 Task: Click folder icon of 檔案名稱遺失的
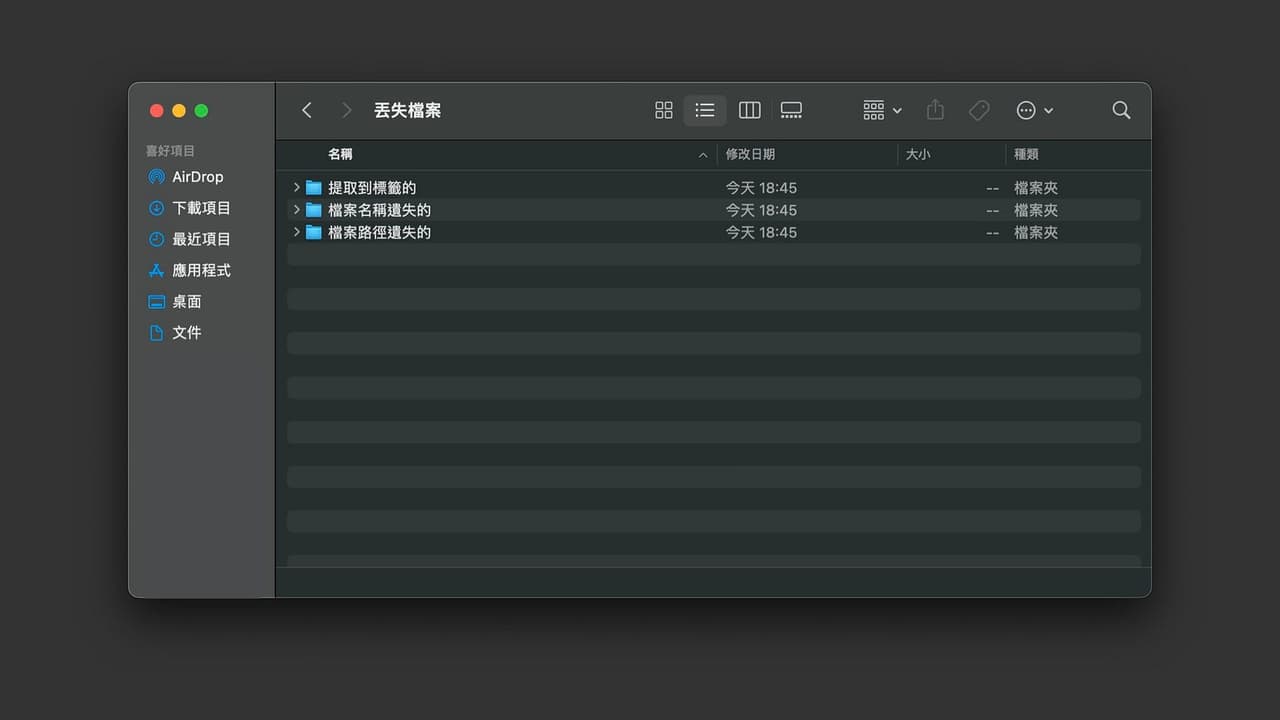314,210
